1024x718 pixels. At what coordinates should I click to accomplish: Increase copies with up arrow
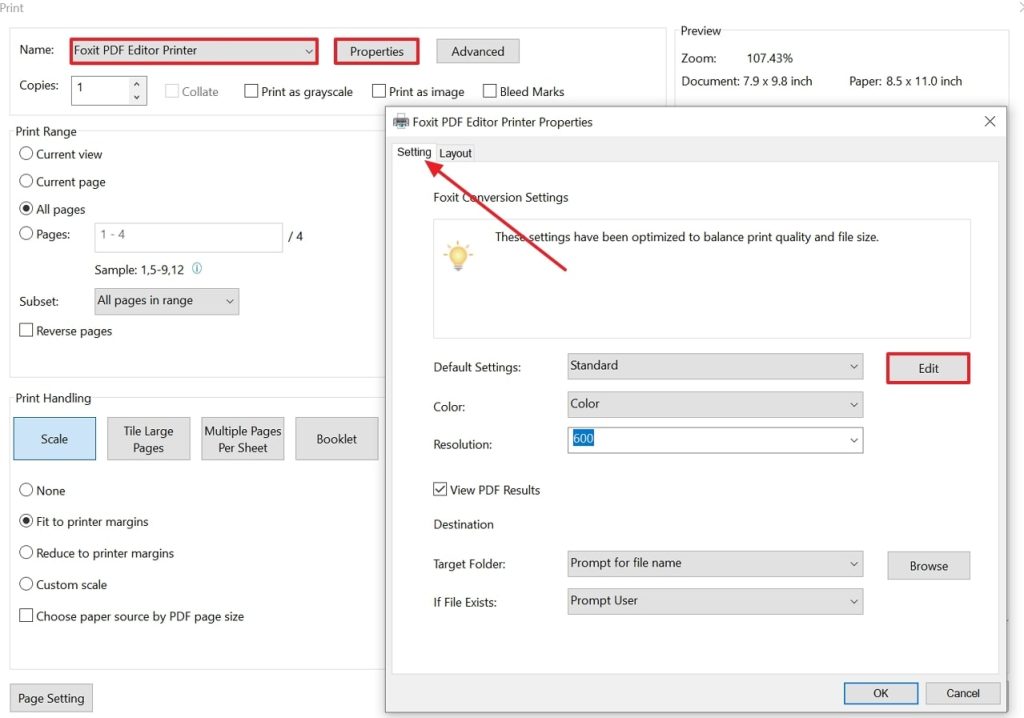(x=136, y=84)
